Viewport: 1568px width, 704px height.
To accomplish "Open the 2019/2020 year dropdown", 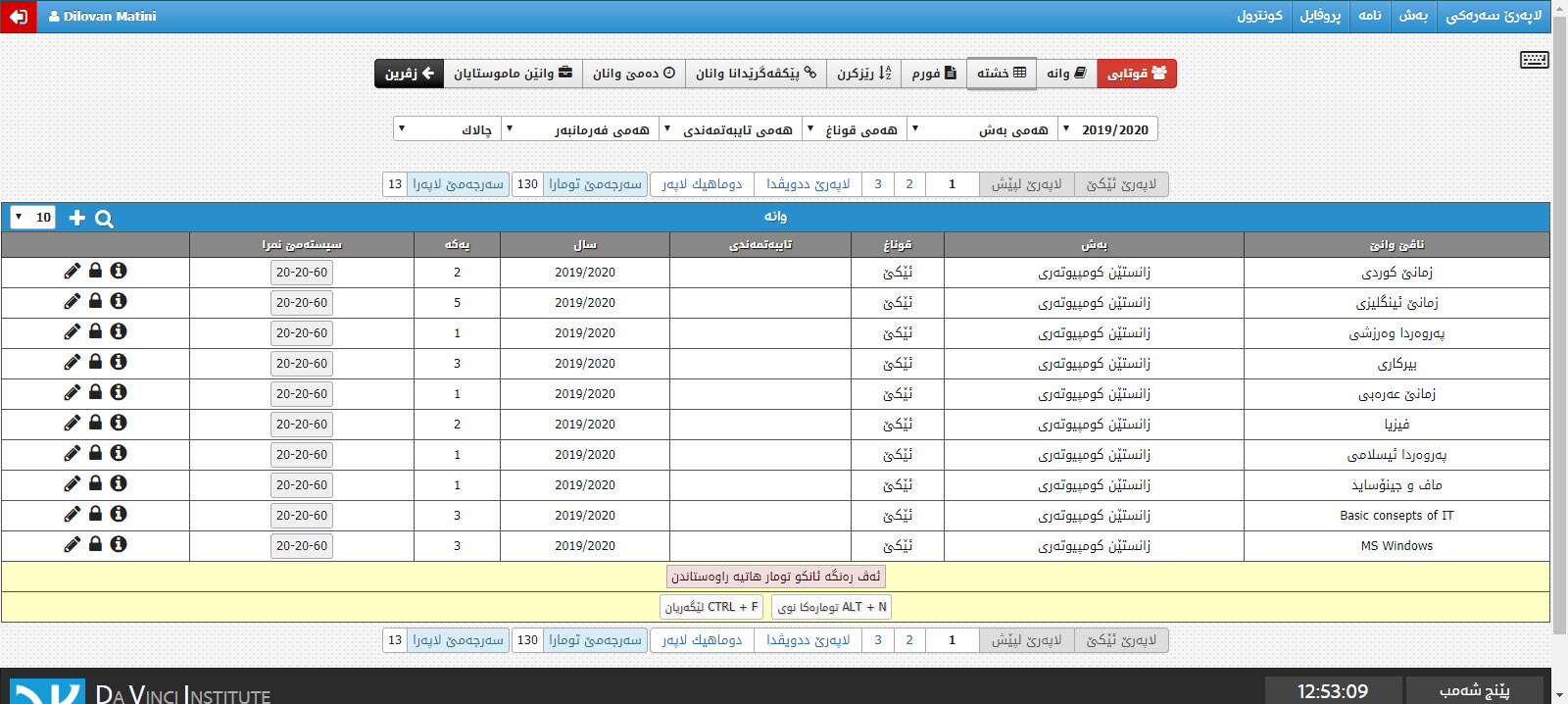I will pyautogui.click(x=1107, y=129).
